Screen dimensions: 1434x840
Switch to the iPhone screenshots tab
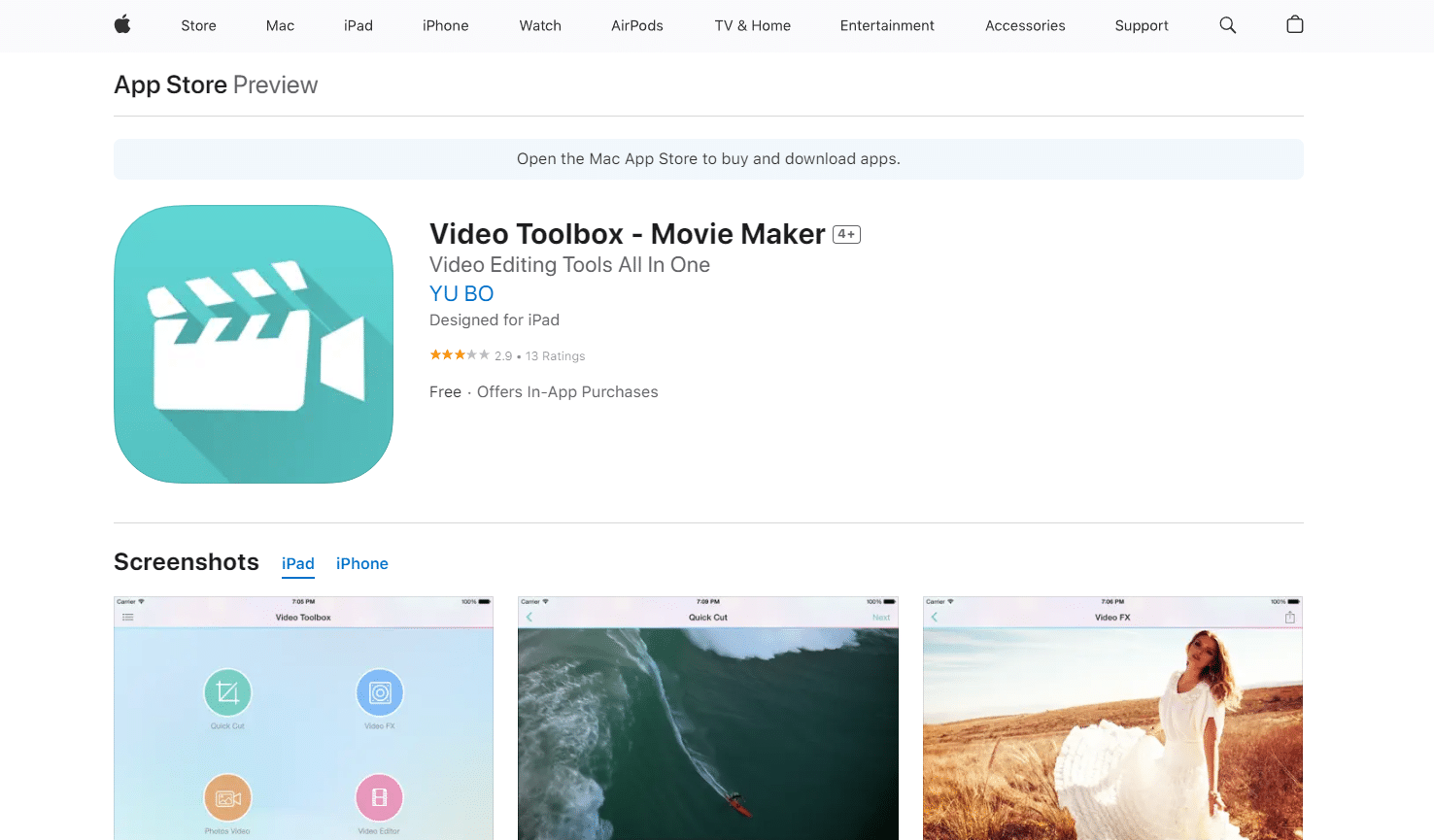(362, 564)
